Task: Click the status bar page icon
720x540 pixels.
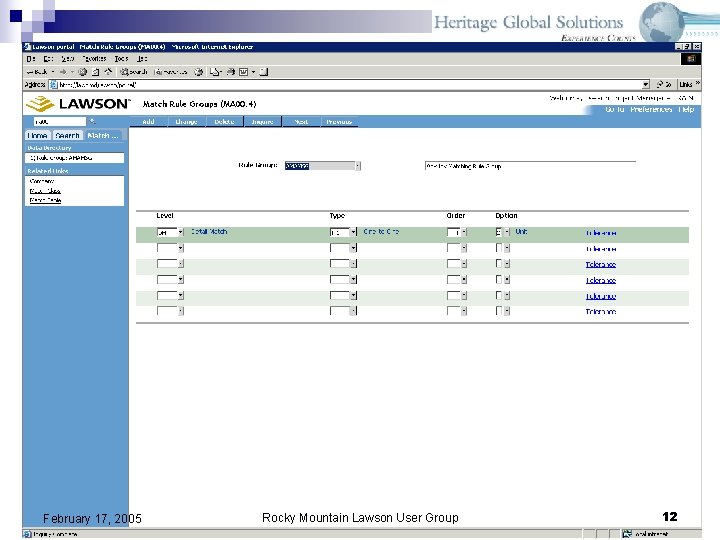Action: pos(27,534)
